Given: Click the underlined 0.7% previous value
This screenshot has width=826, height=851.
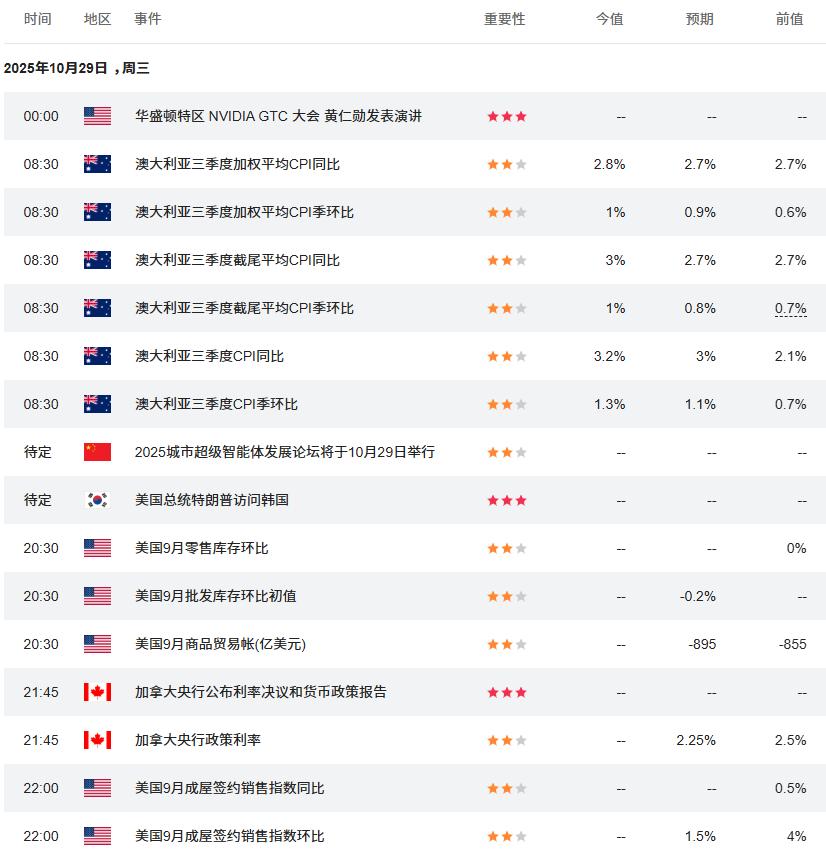Looking at the screenshot, I should (790, 308).
